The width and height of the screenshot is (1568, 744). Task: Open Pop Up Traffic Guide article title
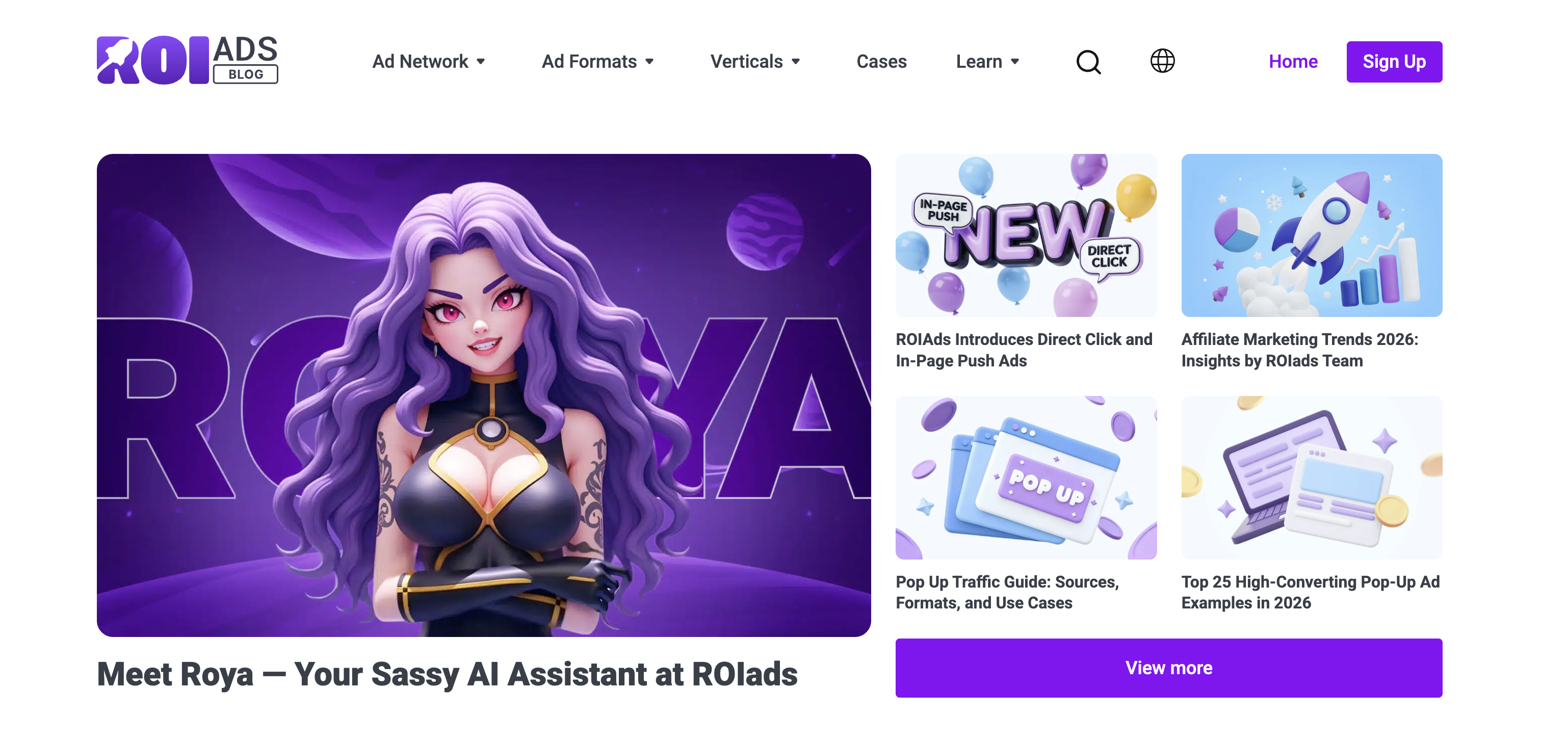[1007, 592]
